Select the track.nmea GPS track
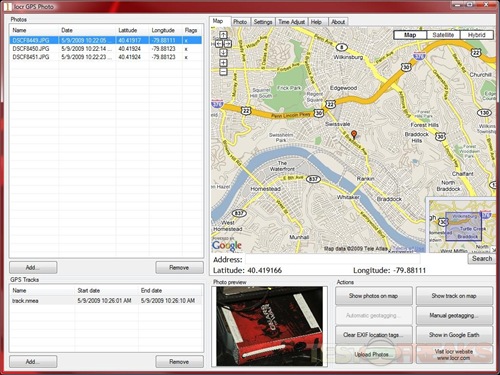Image resolution: width=500 pixels, height=375 pixels. tap(106, 301)
